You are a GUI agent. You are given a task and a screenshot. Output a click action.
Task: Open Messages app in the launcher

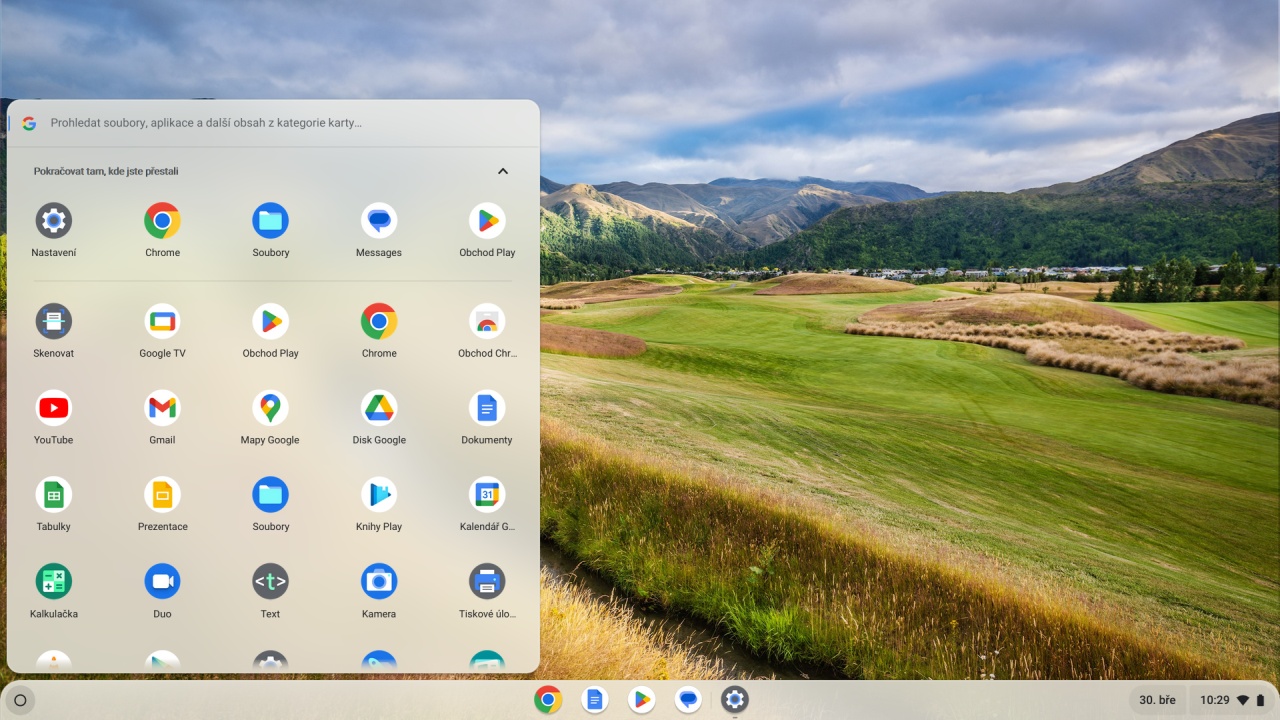point(379,231)
